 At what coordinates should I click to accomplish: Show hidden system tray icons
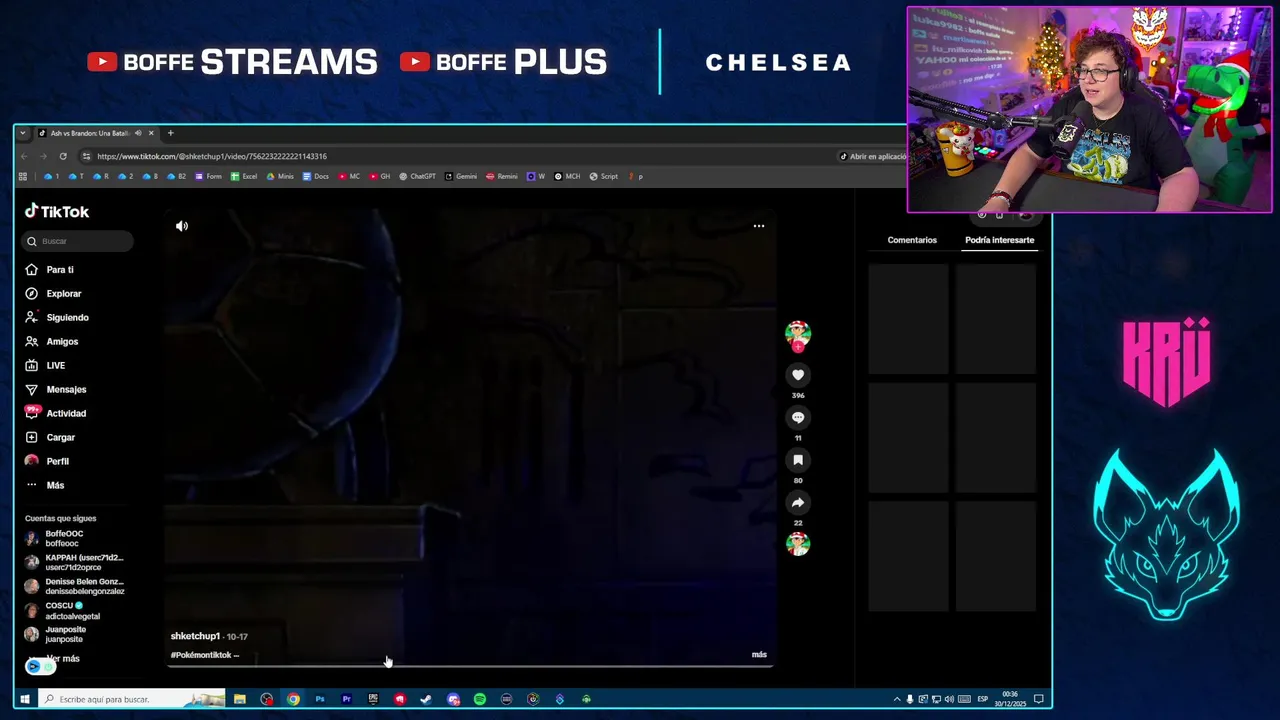(897, 699)
